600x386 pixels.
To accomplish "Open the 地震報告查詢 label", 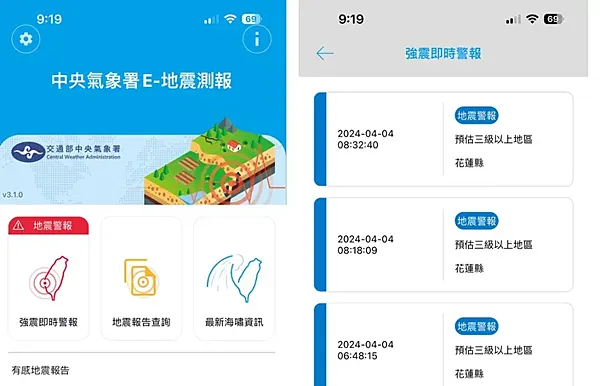I will click(x=141, y=322).
